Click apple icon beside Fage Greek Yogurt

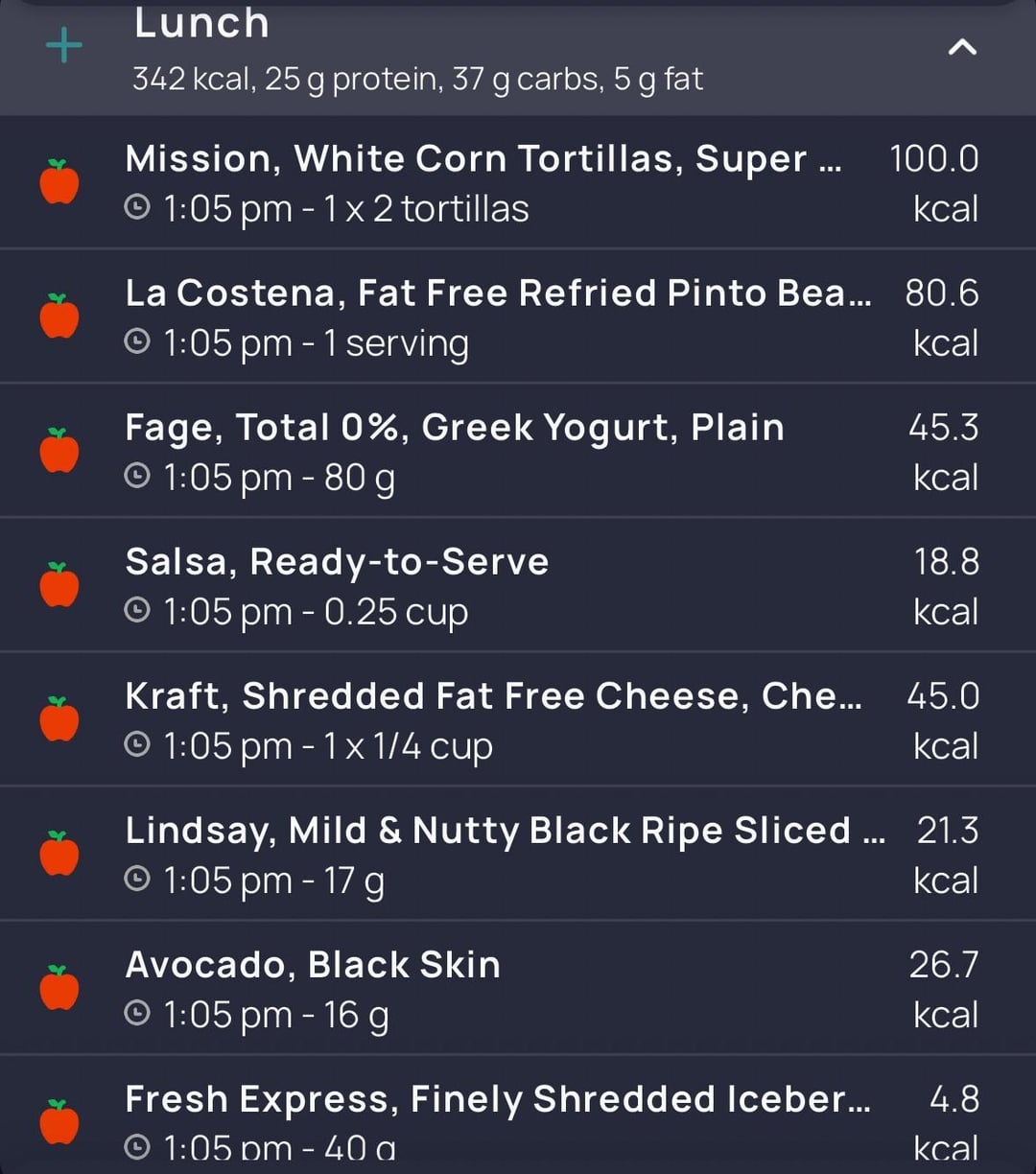click(x=59, y=450)
